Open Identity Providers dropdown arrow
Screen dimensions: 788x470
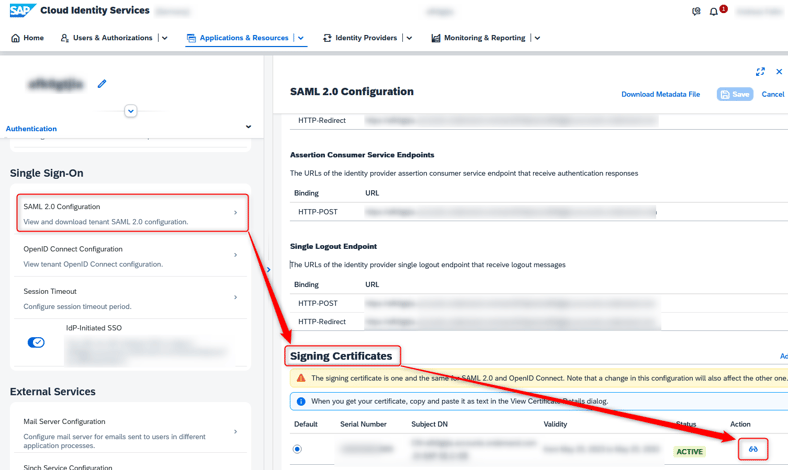(x=409, y=38)
